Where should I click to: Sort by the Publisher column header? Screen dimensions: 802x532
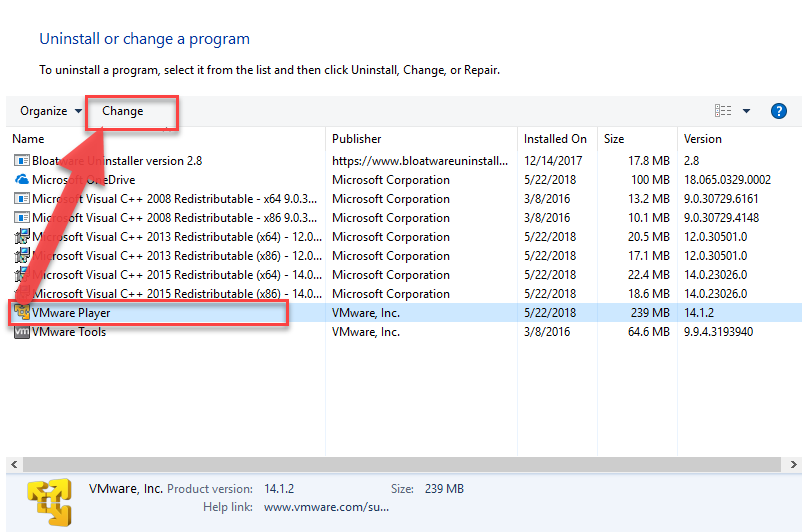pos(357,139)
